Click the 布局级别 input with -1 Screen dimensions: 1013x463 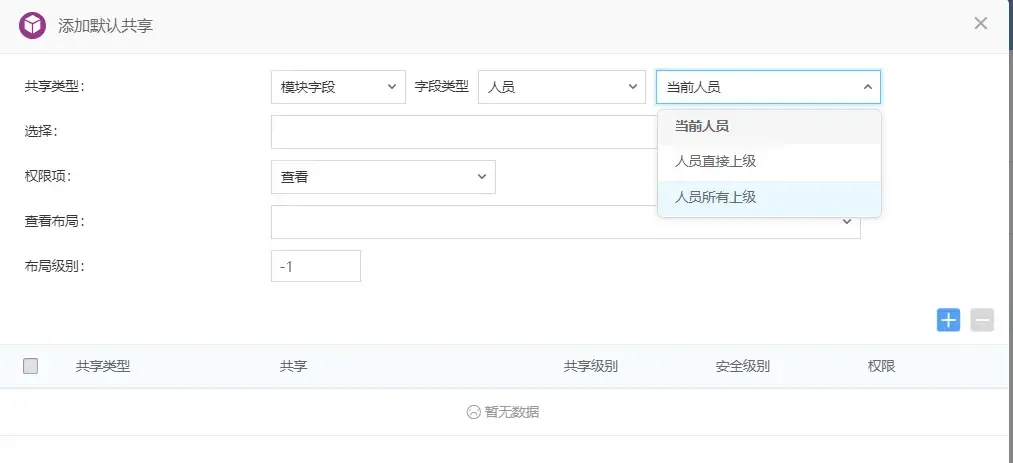click(x=316, y=266)
